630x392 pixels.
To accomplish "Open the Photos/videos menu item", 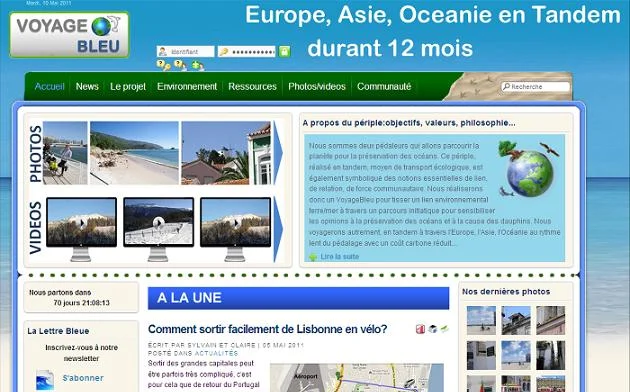I will coord(317,87).
